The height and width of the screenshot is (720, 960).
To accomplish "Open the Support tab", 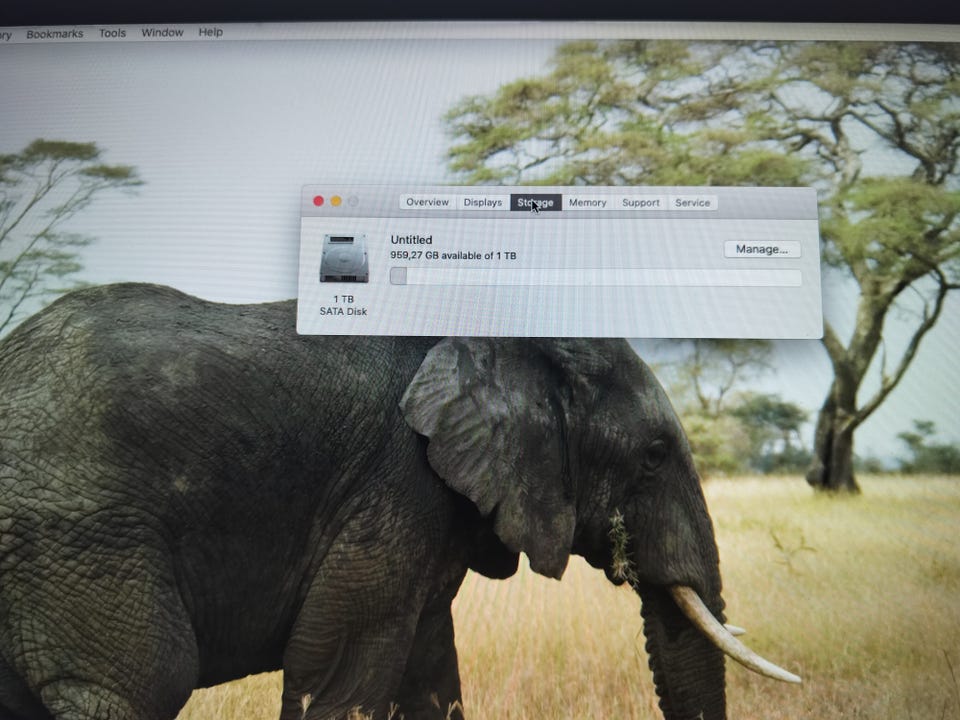I will click(x=640, y=203).
